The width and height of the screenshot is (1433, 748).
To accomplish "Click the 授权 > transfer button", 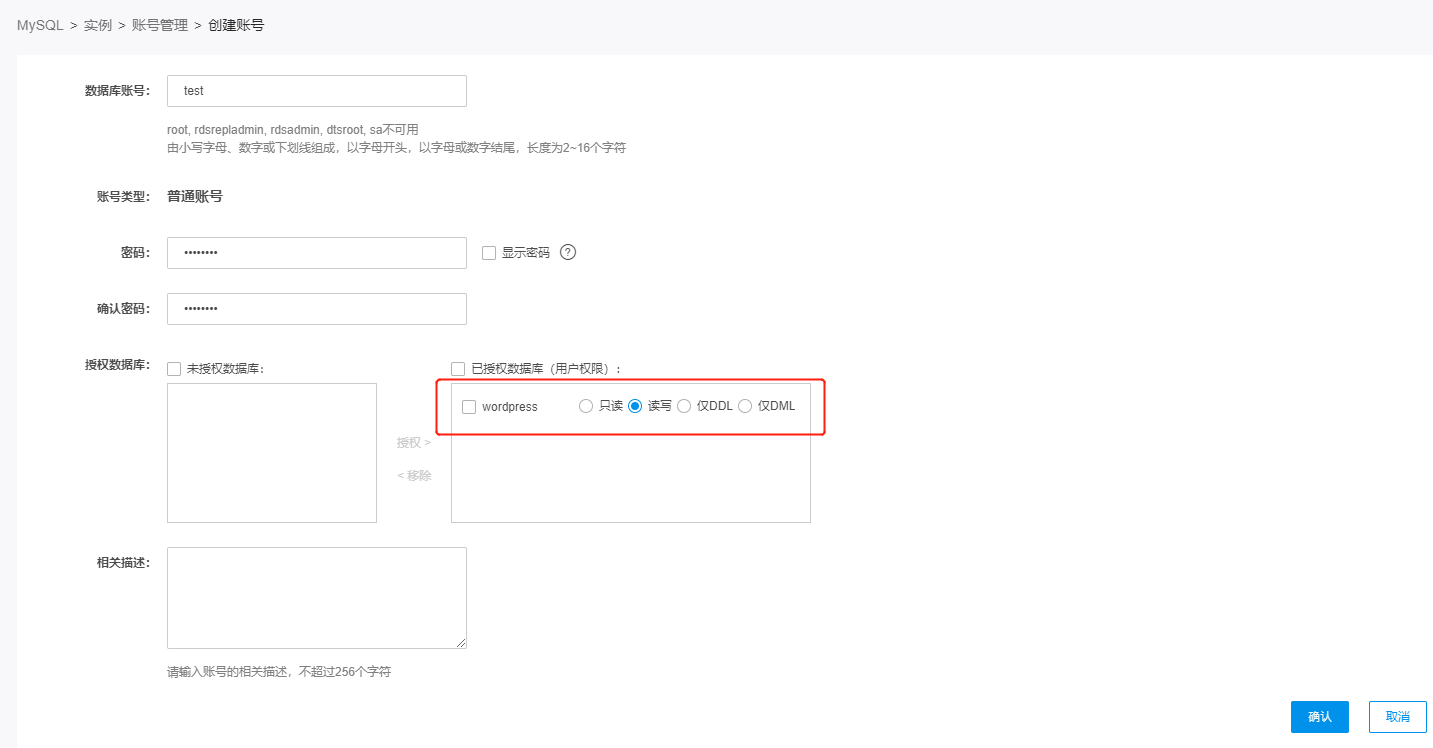I will [414, 442].
